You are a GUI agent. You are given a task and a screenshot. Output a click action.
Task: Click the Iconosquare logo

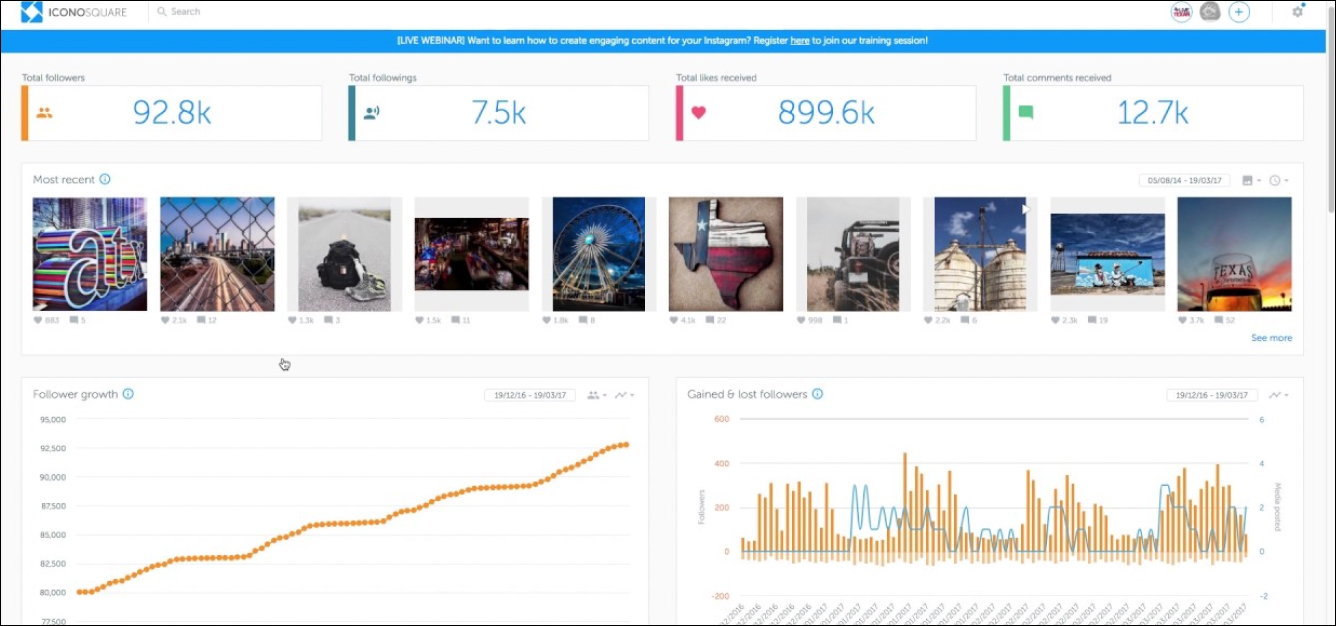pyautogui.click(x=74, y=12)
